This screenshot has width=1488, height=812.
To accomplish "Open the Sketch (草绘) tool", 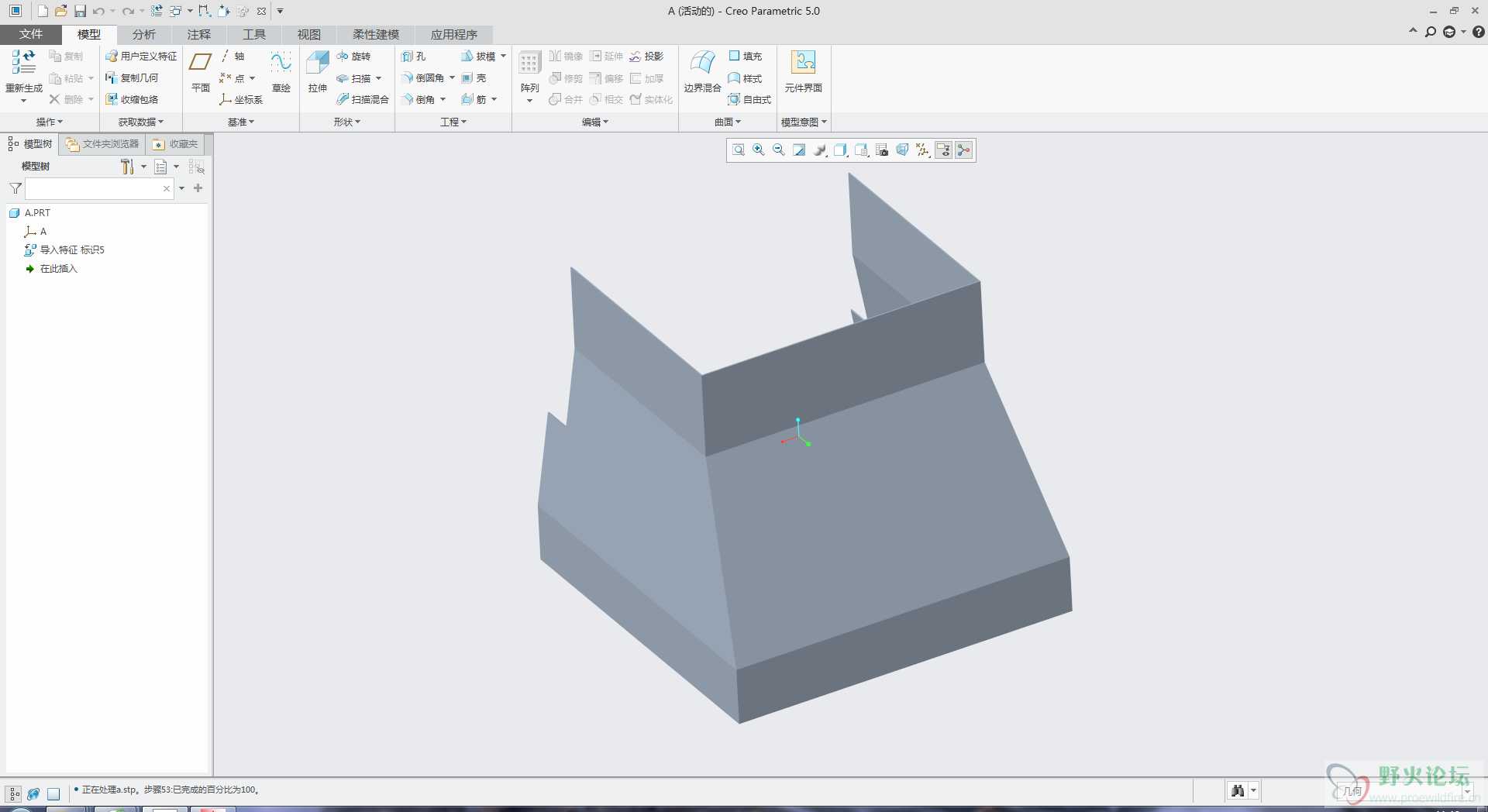I will tap(281, 71).
